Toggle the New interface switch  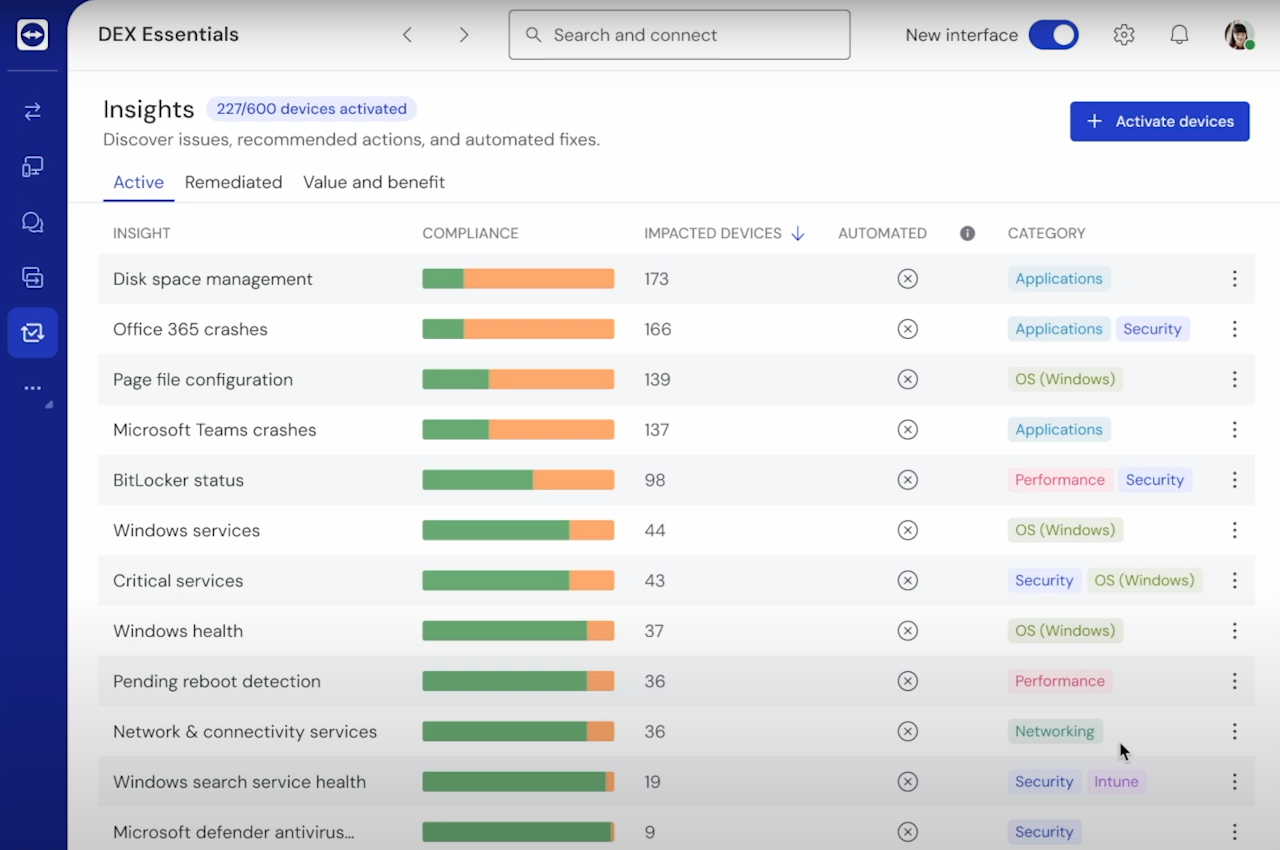1053,35
